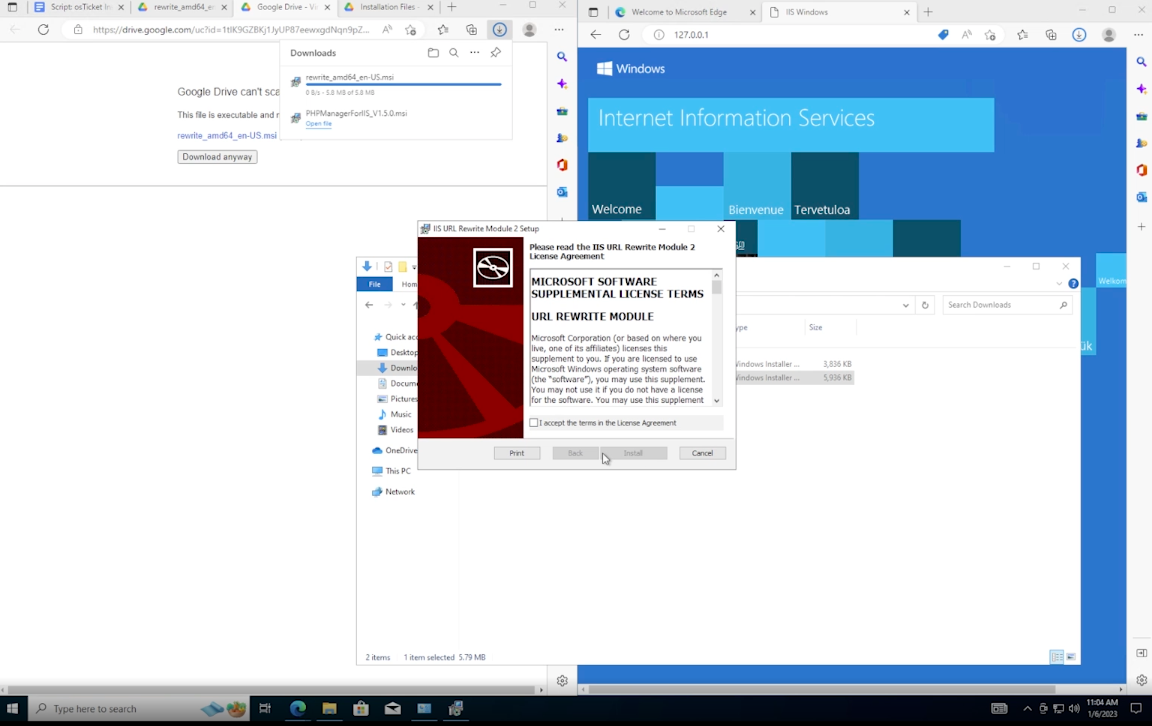Screen dimensions: 1152x726
Task: Select the 3,836 KB installer file row
Action: pos(793,364)
